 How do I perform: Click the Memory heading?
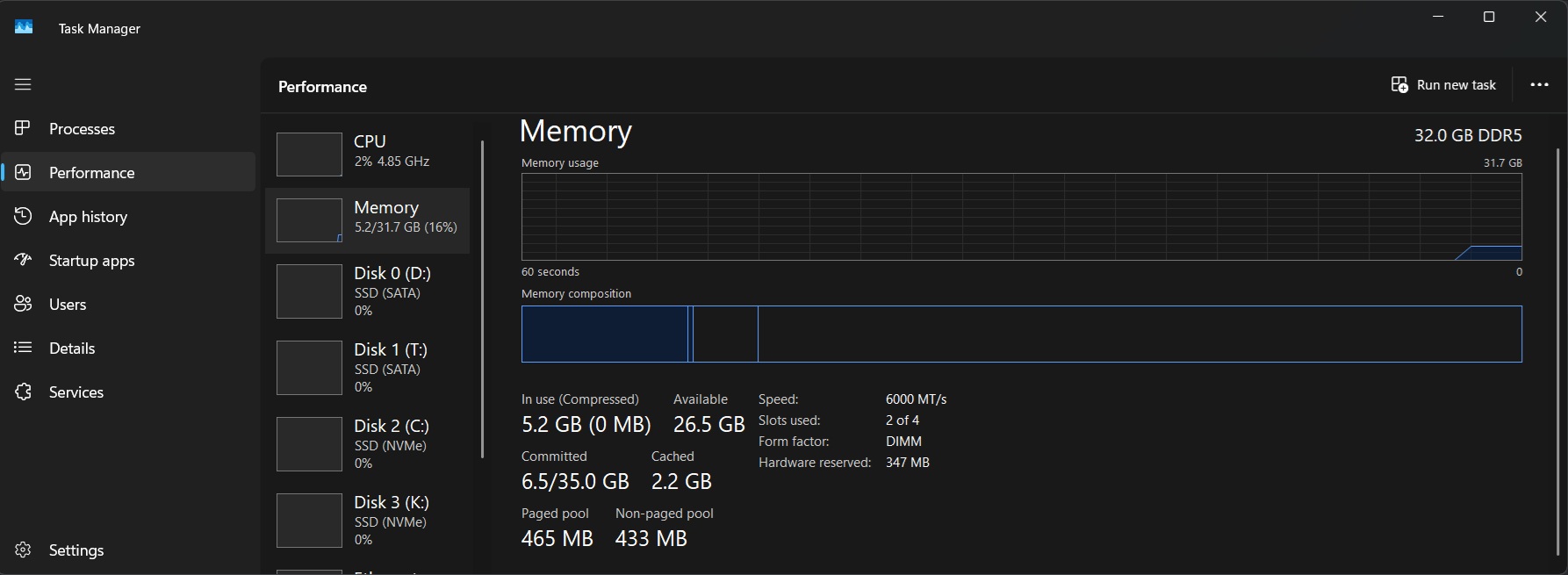coord(576,131)
